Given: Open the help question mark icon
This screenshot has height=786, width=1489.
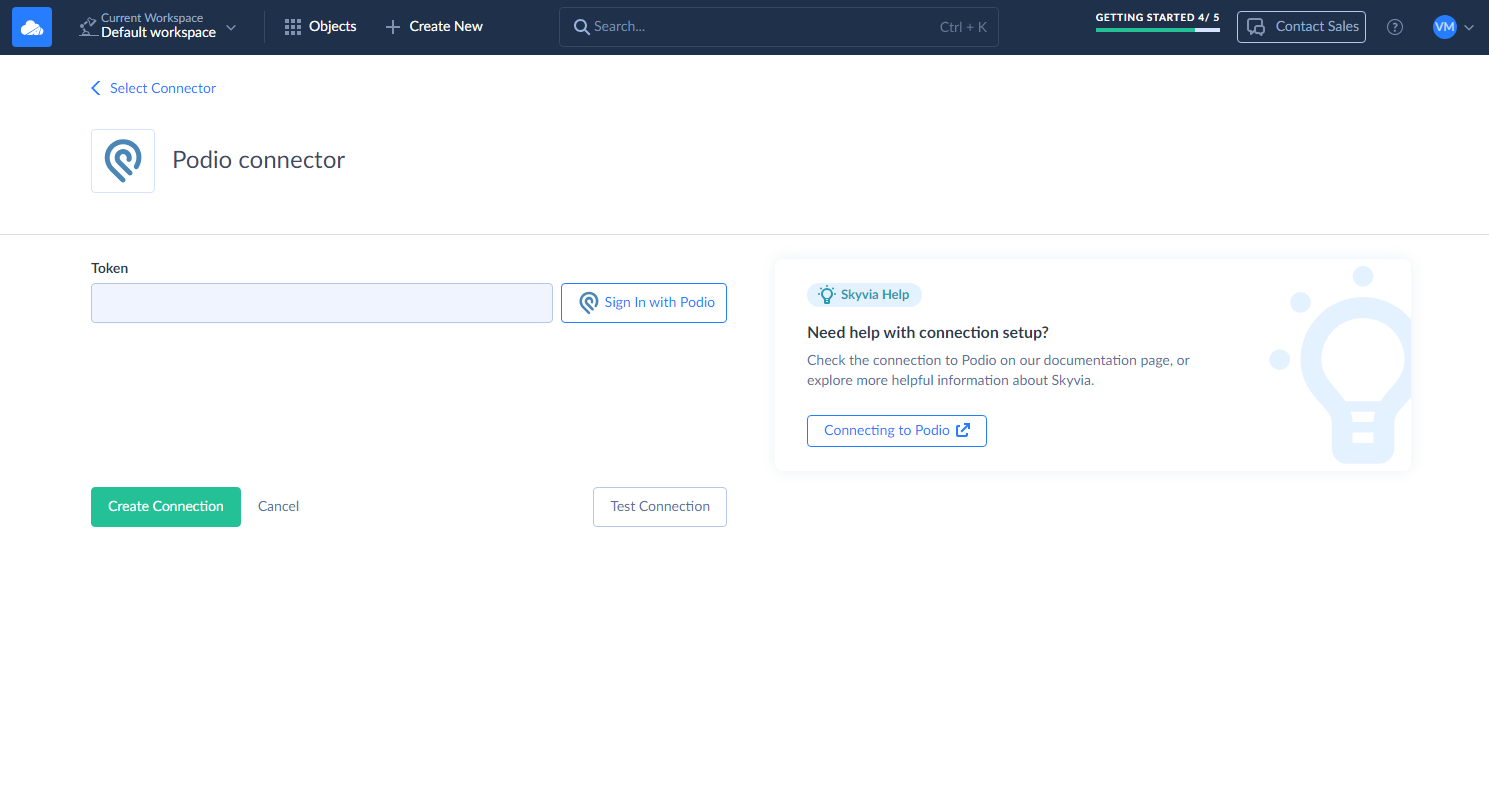Looking at the screenshot, I should tap(1395, 27).
